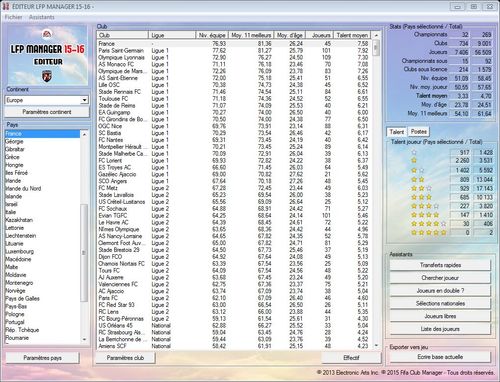Sort by the Moy. d'âge column header
The width and height of the screenshot is (500, 382).
pos(290,35)
